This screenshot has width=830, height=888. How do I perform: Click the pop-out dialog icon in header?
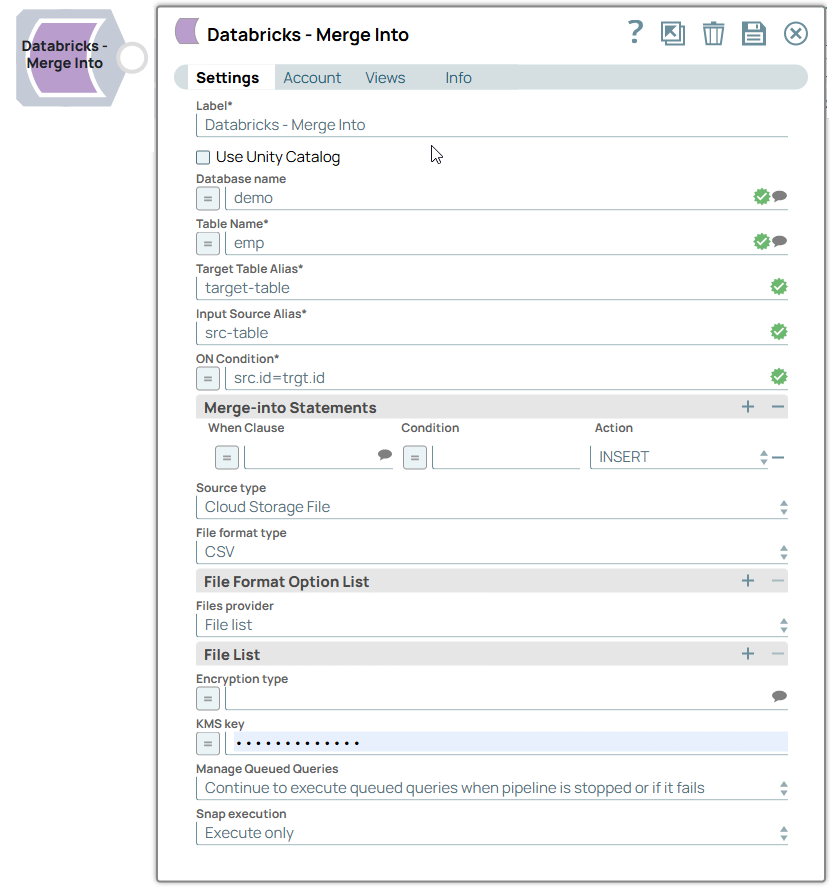(x=673, y=34)
